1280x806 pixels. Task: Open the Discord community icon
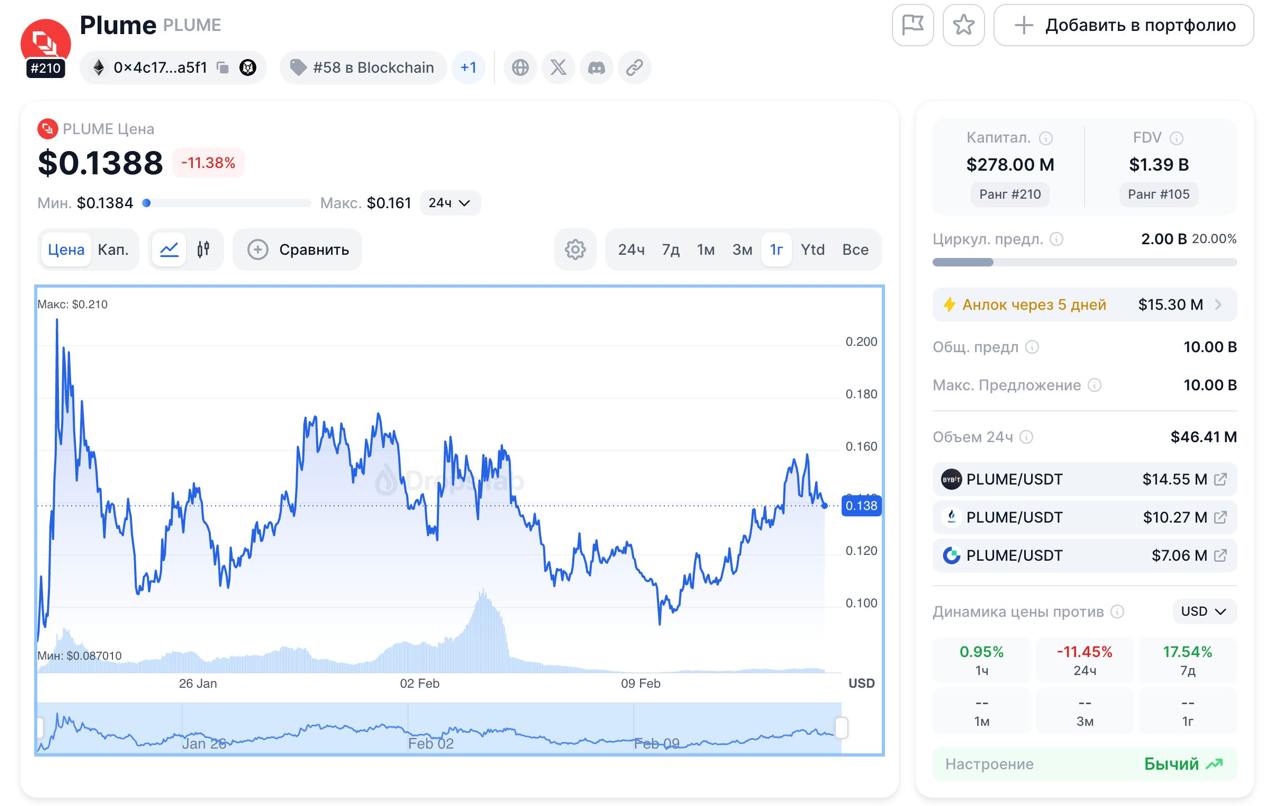coord(596,68)
